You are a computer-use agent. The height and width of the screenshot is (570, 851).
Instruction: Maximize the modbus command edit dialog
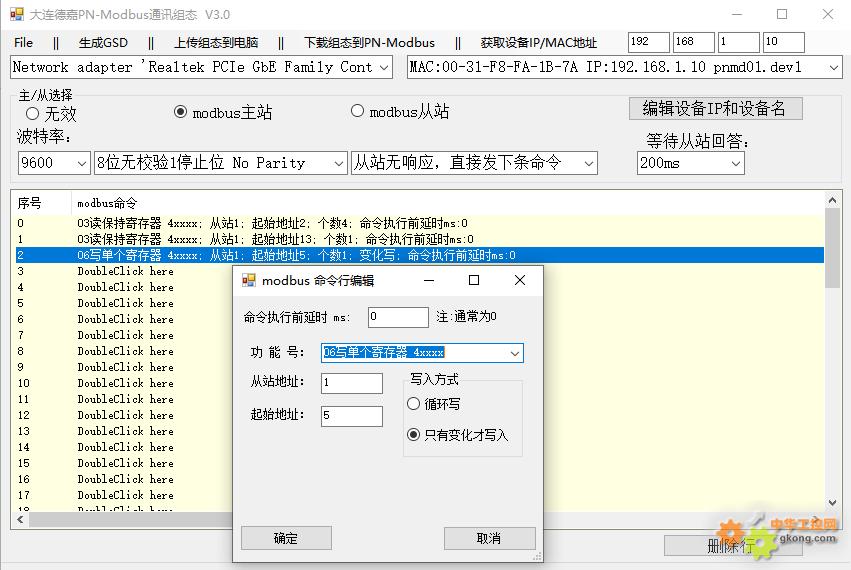coord(474,280)
